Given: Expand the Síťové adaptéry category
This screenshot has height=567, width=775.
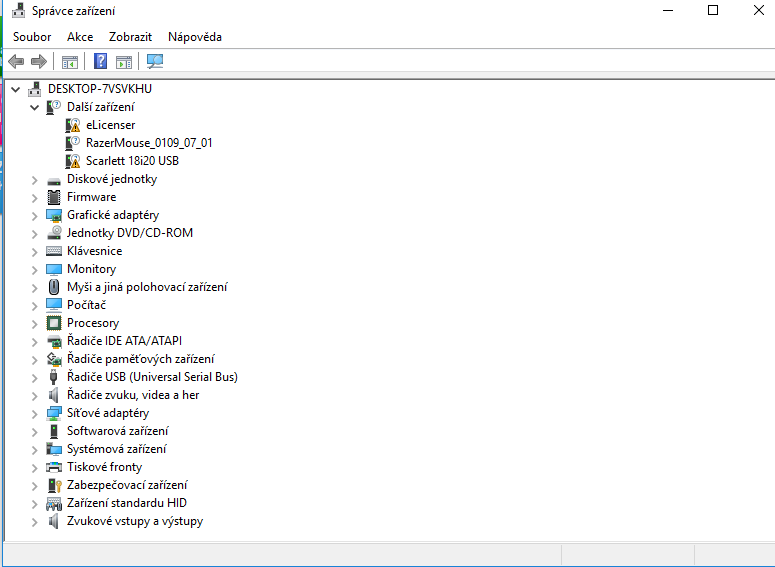Looking at the screenshot, I should pyautogui.click(x=35, y=413).
